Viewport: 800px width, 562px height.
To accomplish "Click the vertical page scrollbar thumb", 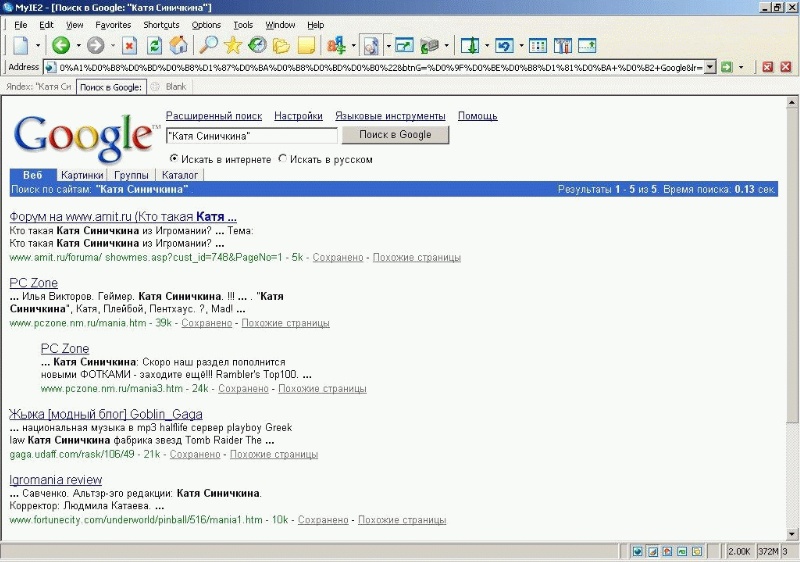I will point(791,265).
